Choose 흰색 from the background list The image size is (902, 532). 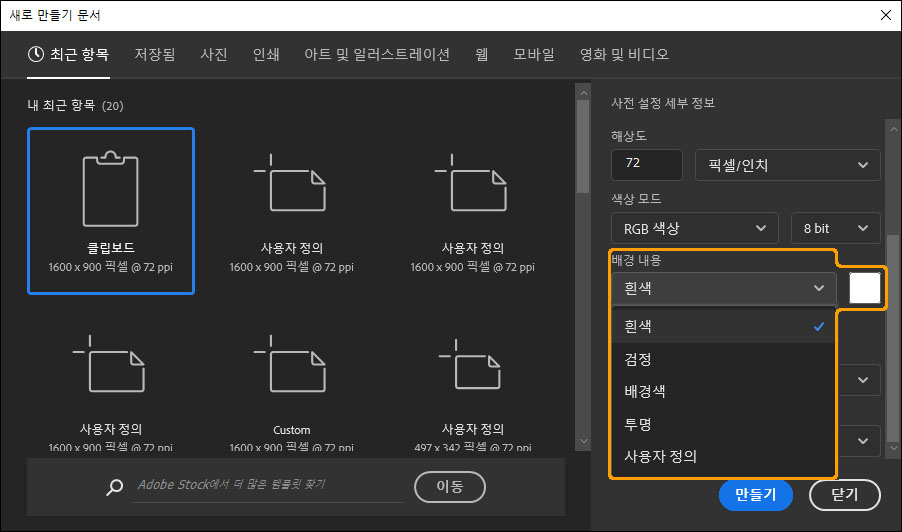pos(724,326)
